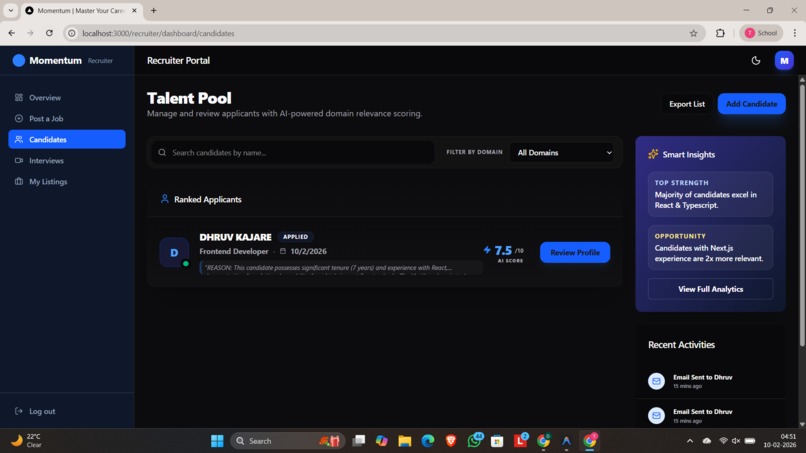Open Chrome three-dot menu

pos(795,33)
